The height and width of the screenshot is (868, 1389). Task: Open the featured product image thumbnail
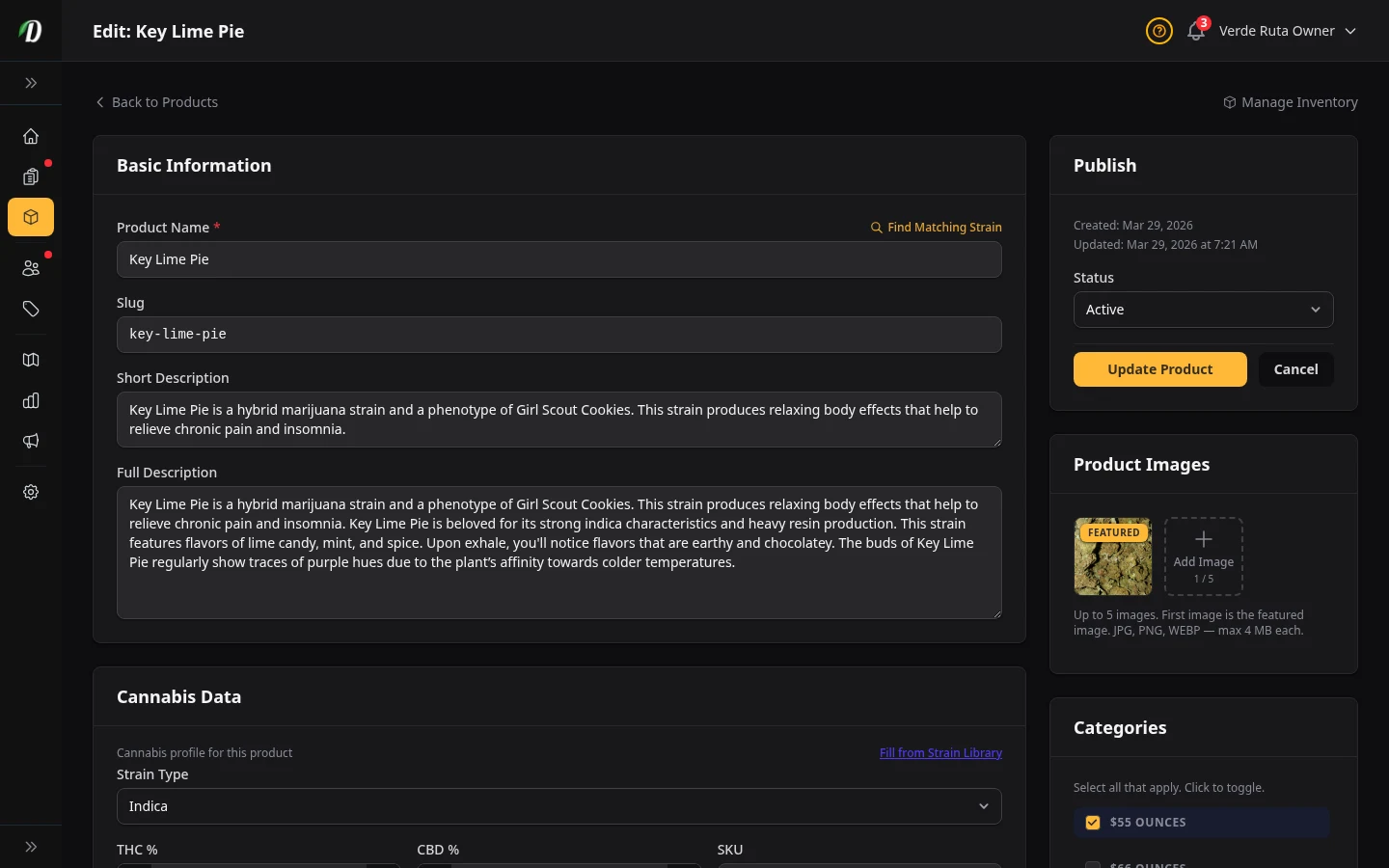click(x=1112, y=556)
